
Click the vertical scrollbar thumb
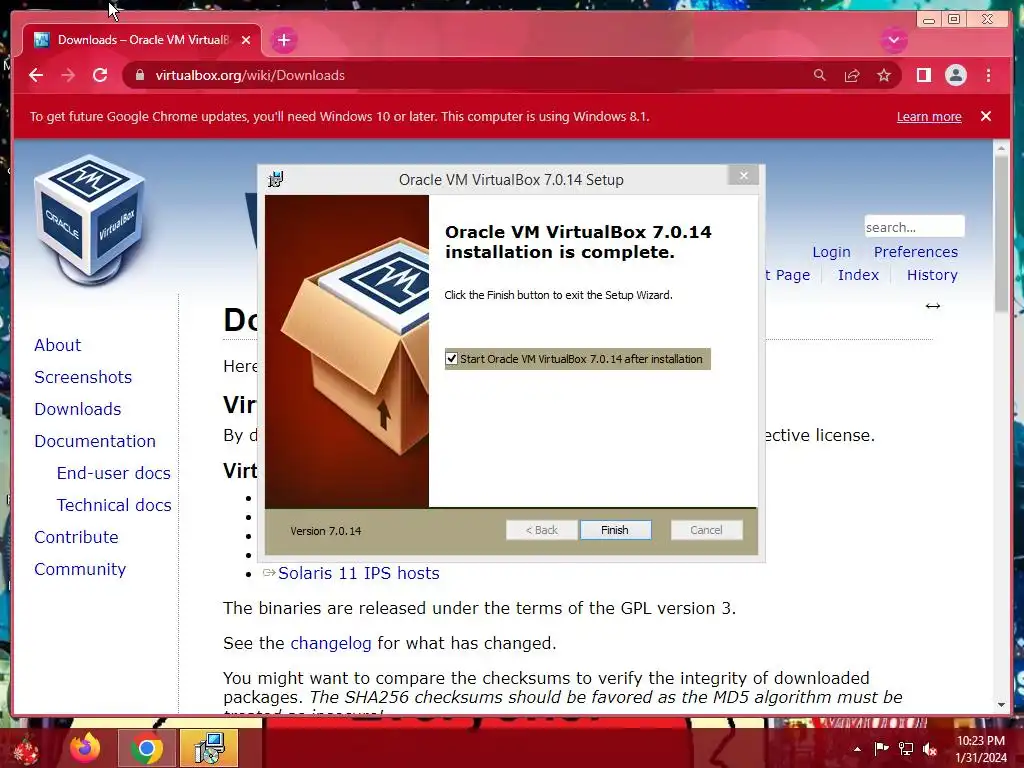1001,234
